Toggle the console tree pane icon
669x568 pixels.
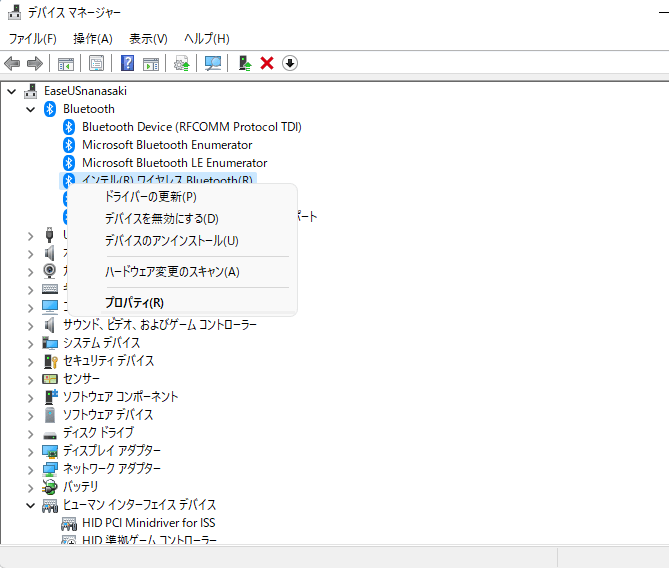[66, 64]
